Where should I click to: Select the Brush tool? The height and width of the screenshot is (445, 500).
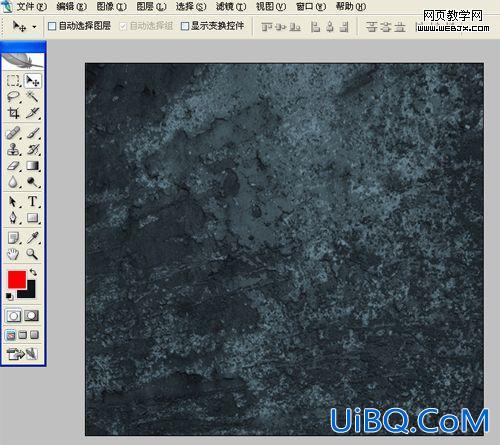click(x=33, y=133)
